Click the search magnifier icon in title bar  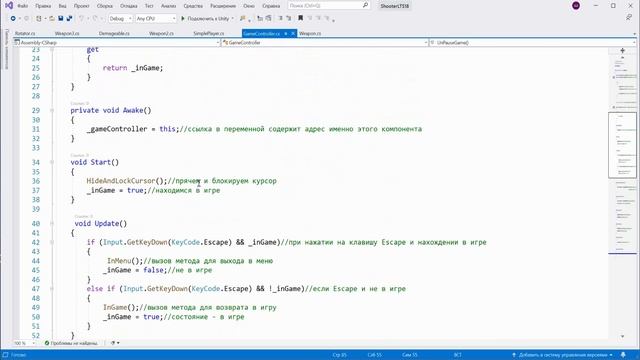(x=365, y=5)
